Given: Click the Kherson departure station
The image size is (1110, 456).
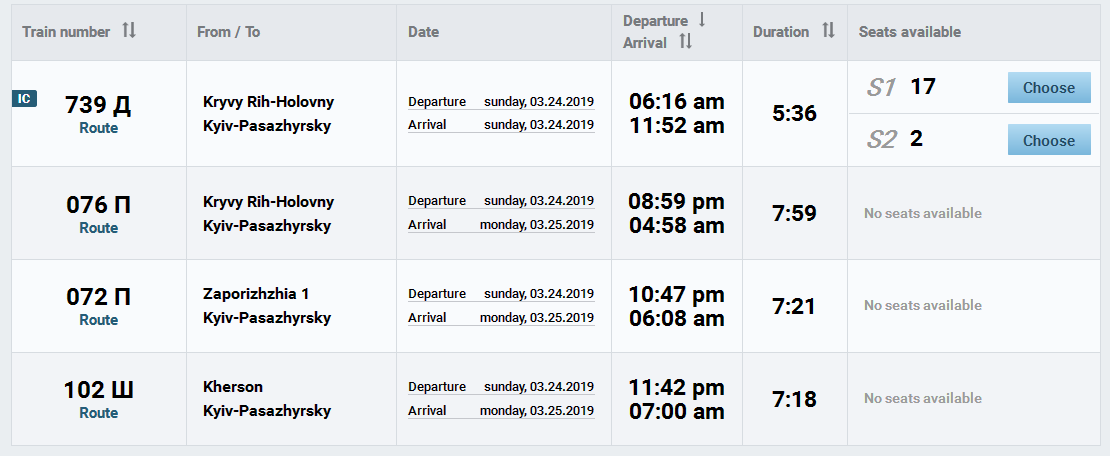Looking at the screenshot, I should (233, 387).
